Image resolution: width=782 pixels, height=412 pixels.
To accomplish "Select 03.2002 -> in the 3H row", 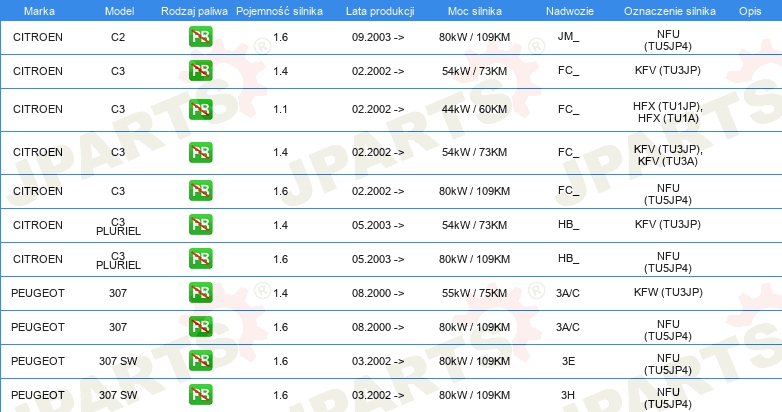I will tap(378, 395).
